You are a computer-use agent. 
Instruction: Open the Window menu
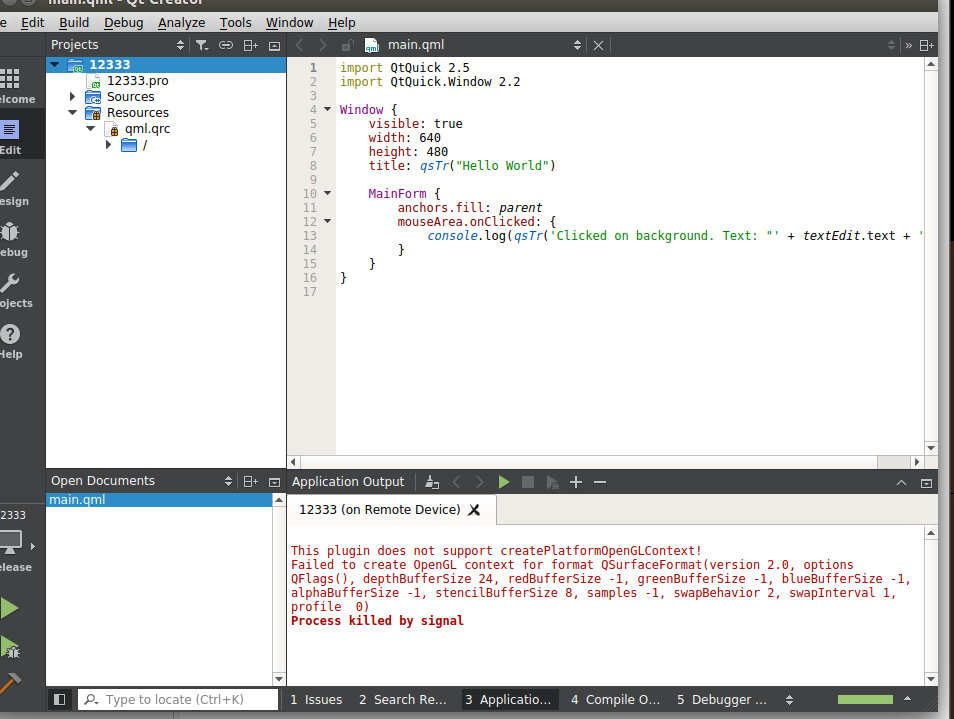(290, 23)
